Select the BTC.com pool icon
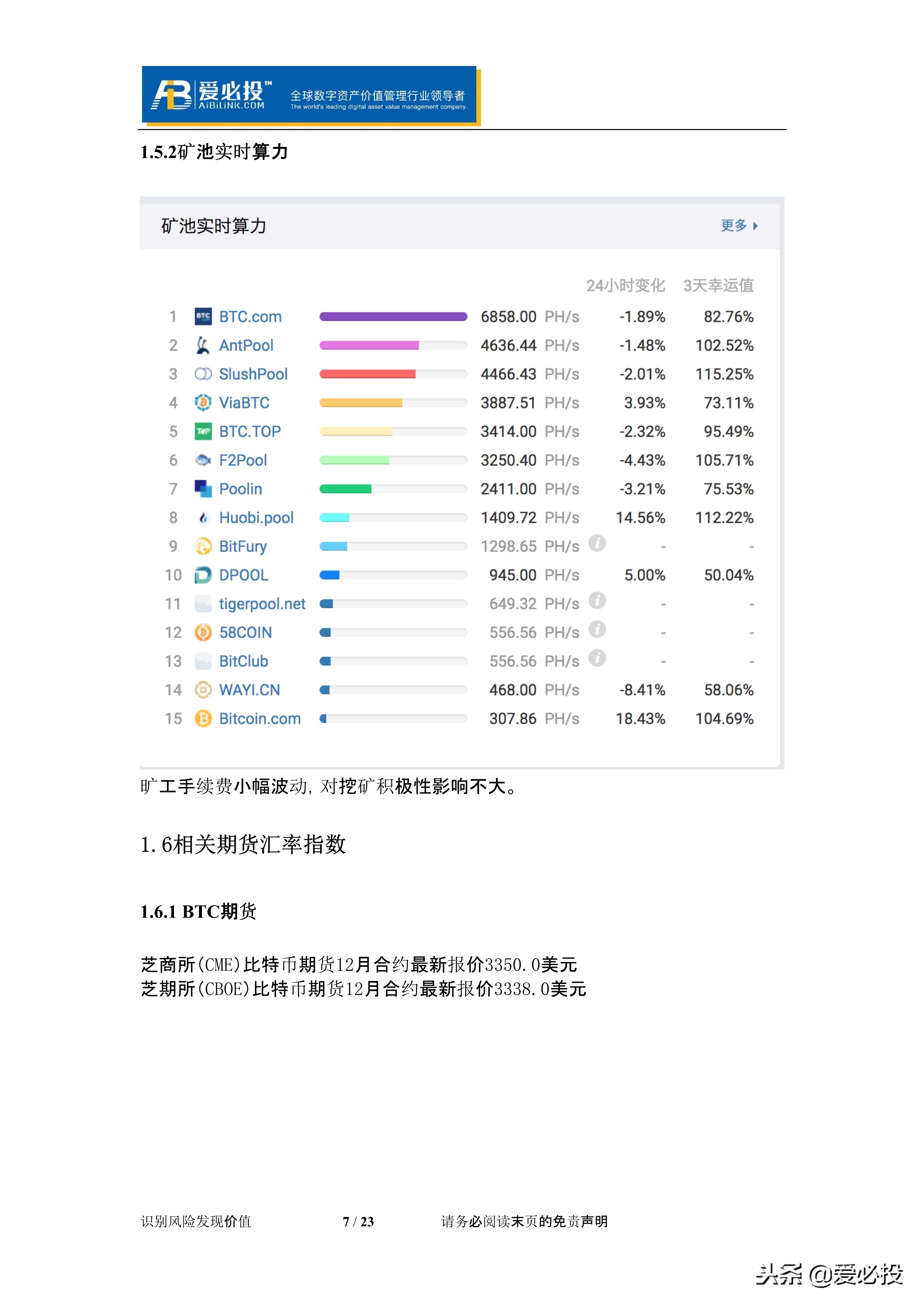Viewport: 924px width, 1307px height. (203, 316)
